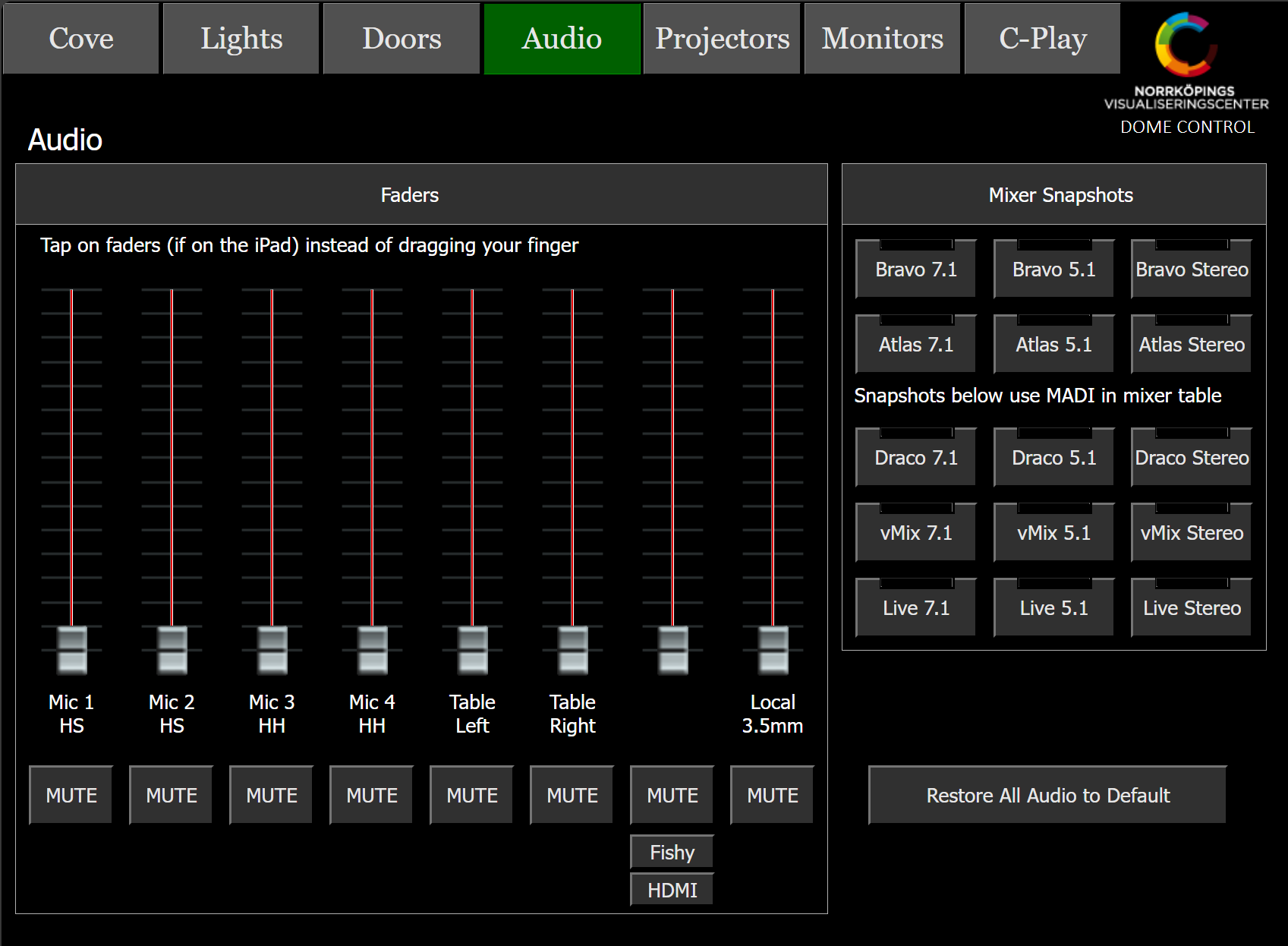Load the Live 7.1 snapshot
This screenshot has height=946, width=1288.
pos(916,607)
